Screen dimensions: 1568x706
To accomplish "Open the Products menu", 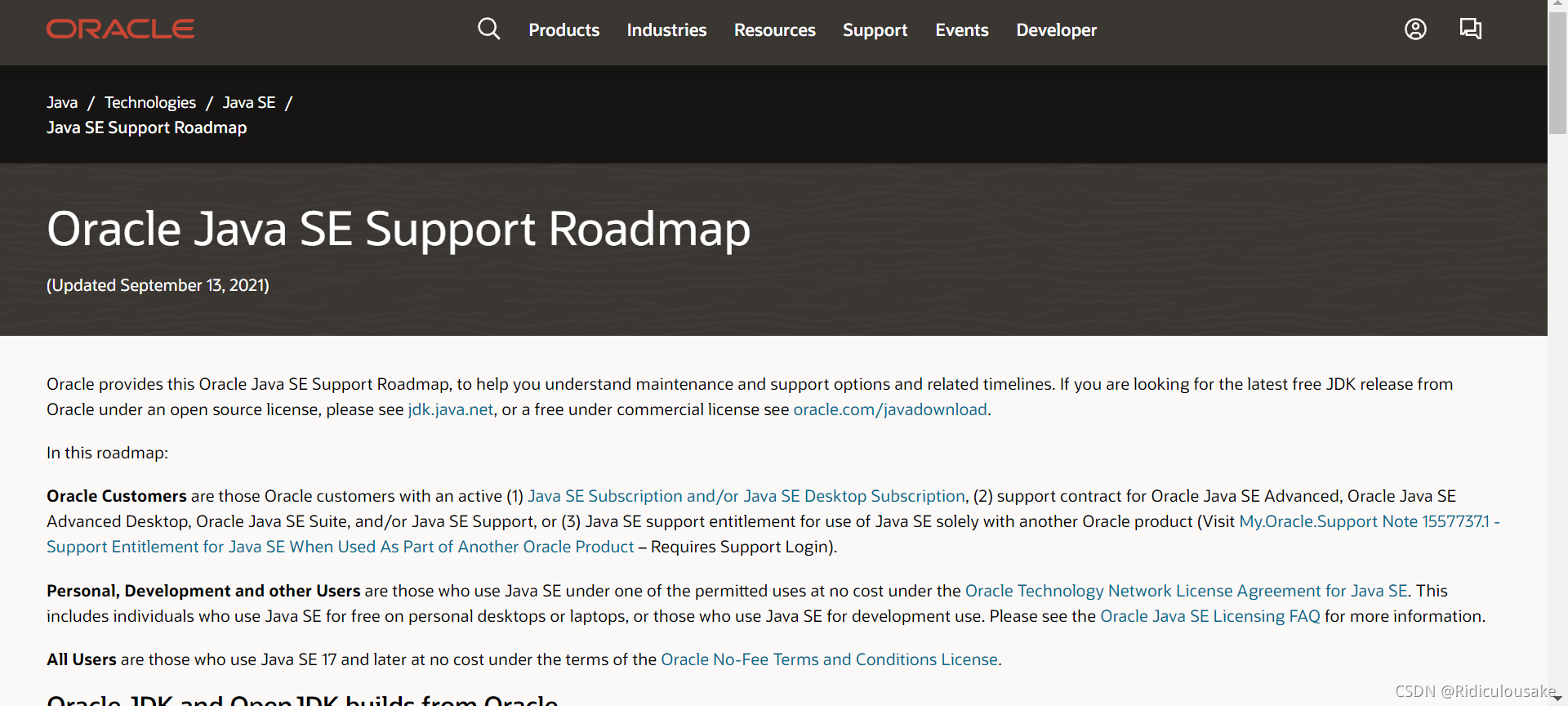I will (x=563, y=30).
